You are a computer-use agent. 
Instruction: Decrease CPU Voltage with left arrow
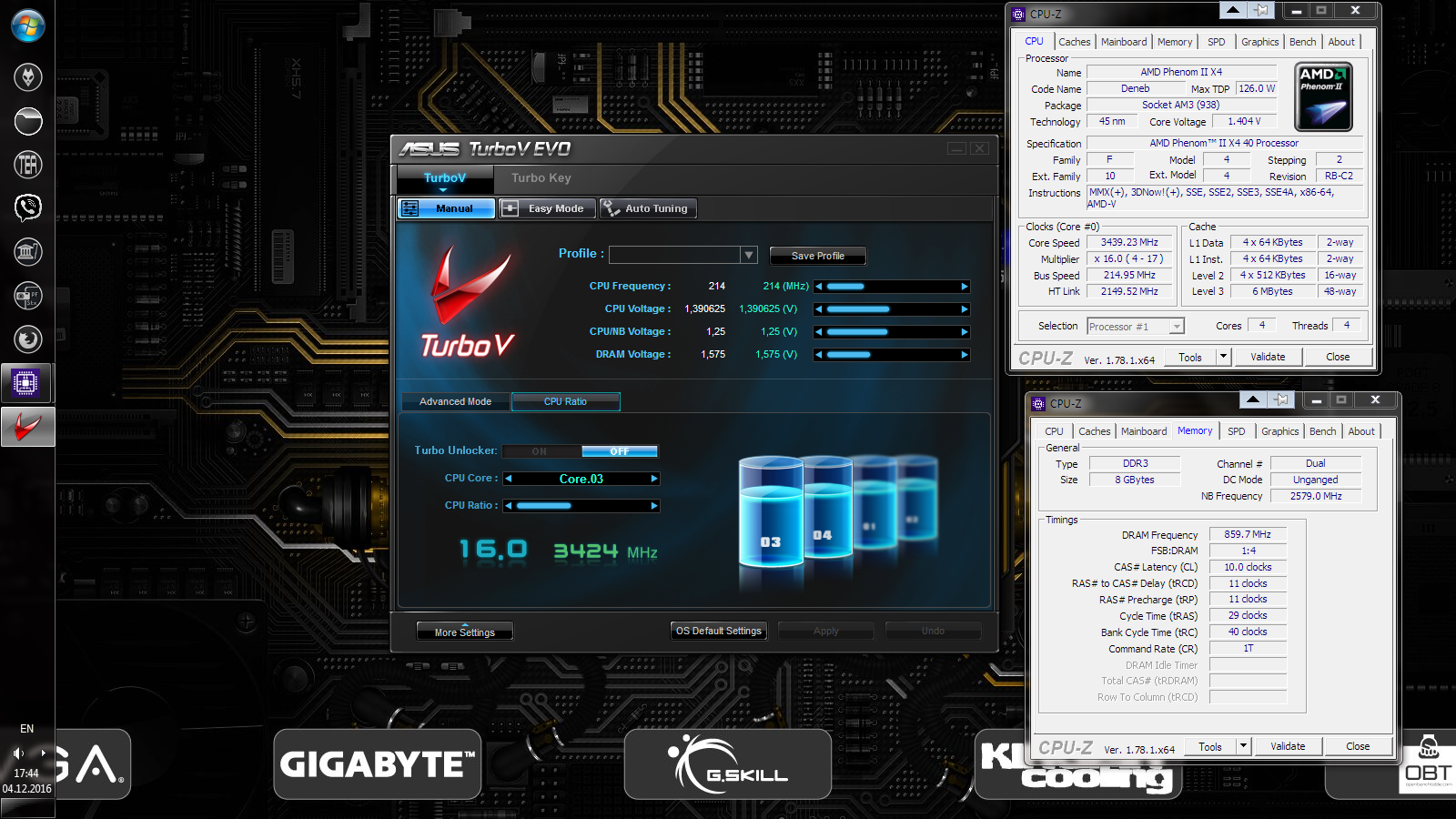[819, 309]
